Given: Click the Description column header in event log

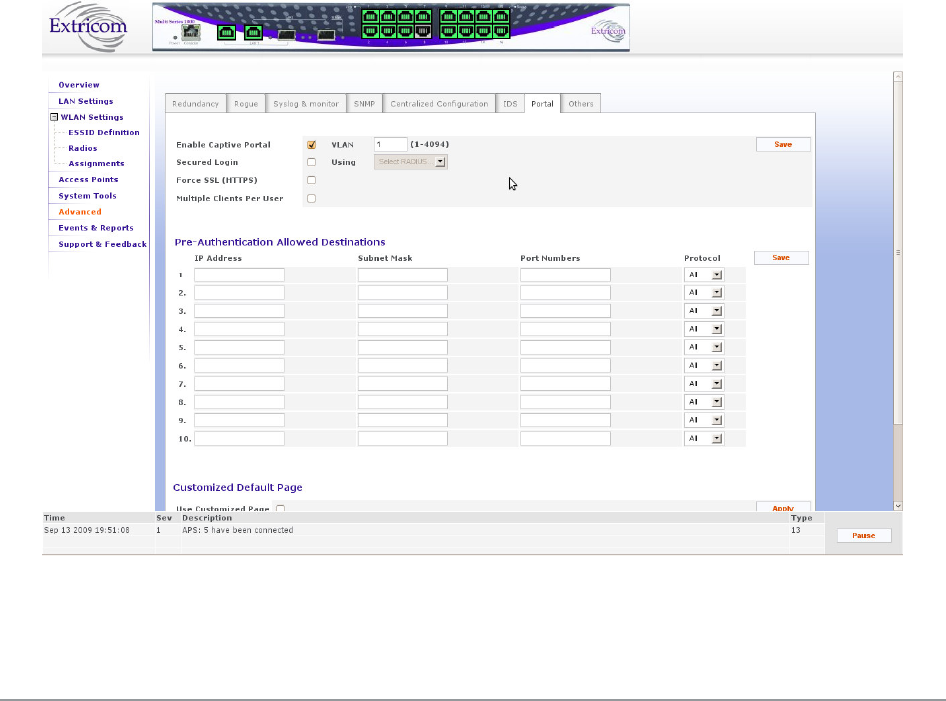Looking at the screenshot, I should pos(207,518).
